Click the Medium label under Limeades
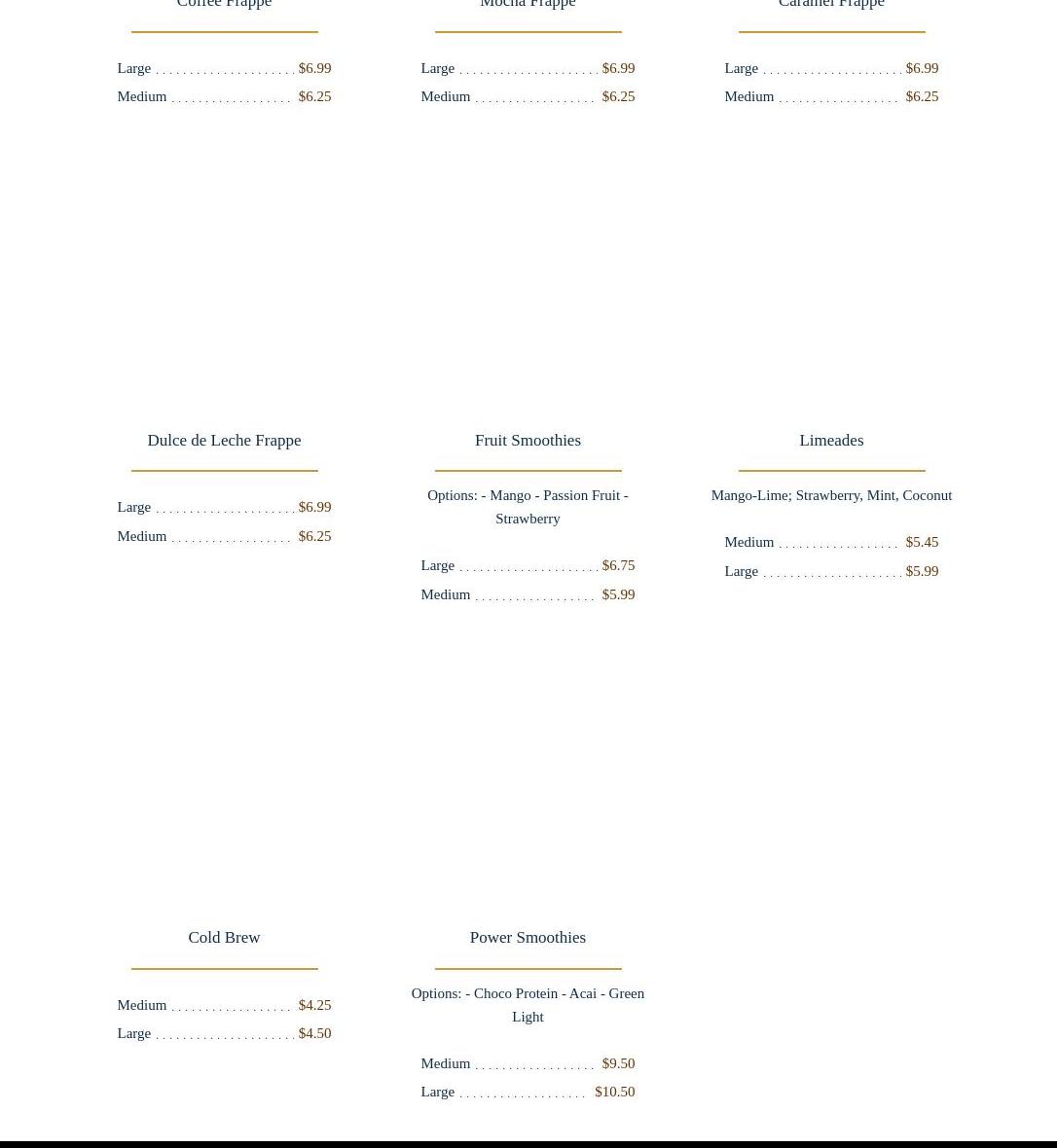 (x=748, y=542)
